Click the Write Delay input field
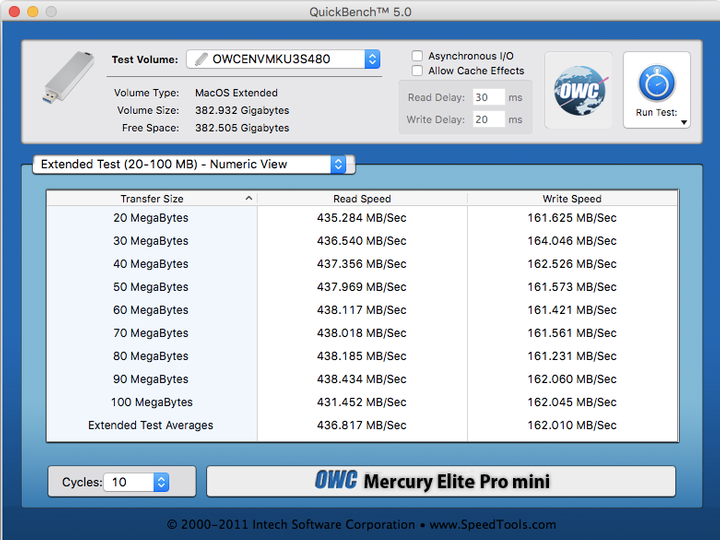The width and height of the screenshot is (720, 540). click(x=488, y=119)
